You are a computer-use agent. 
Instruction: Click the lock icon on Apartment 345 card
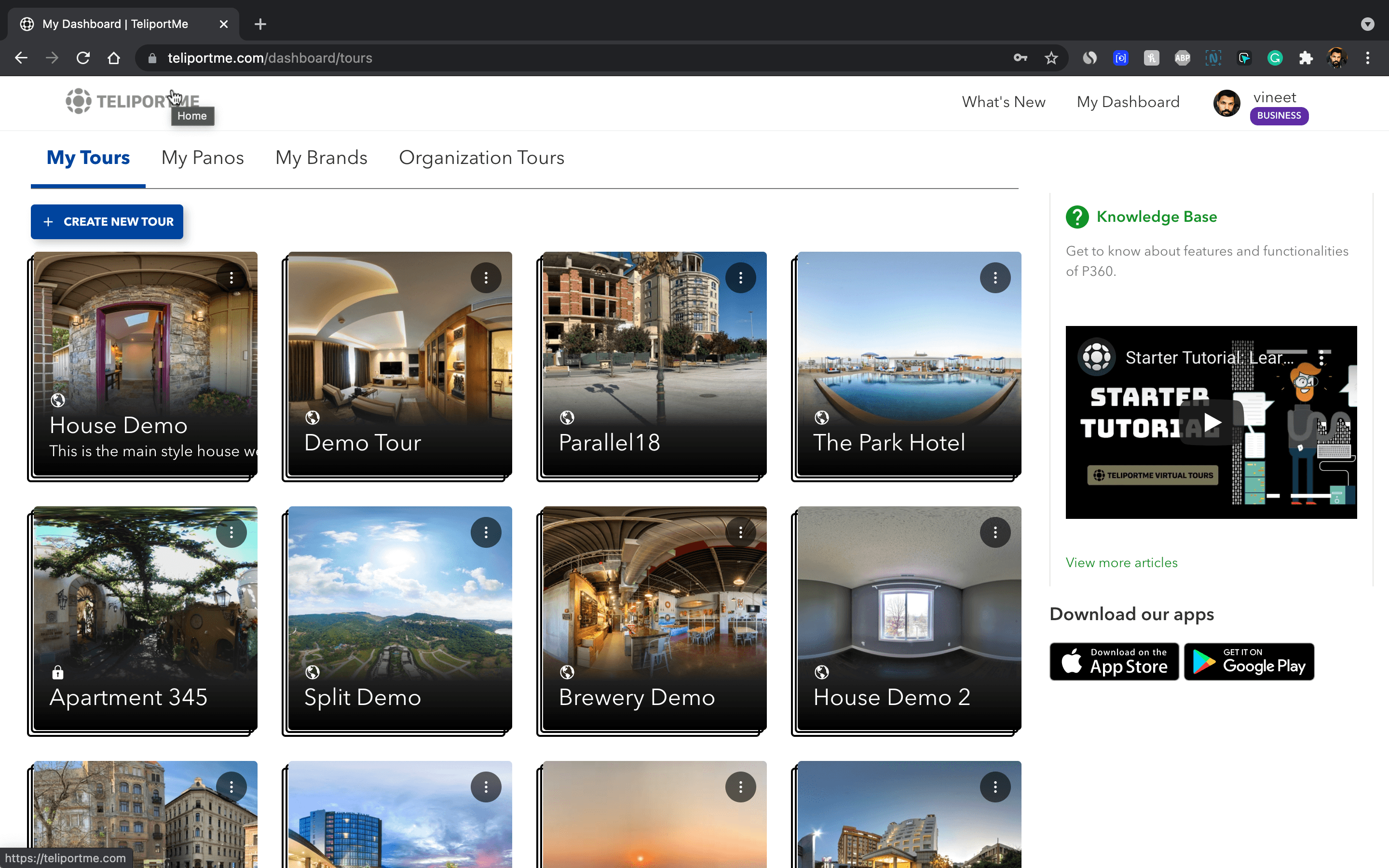(58, 672)
